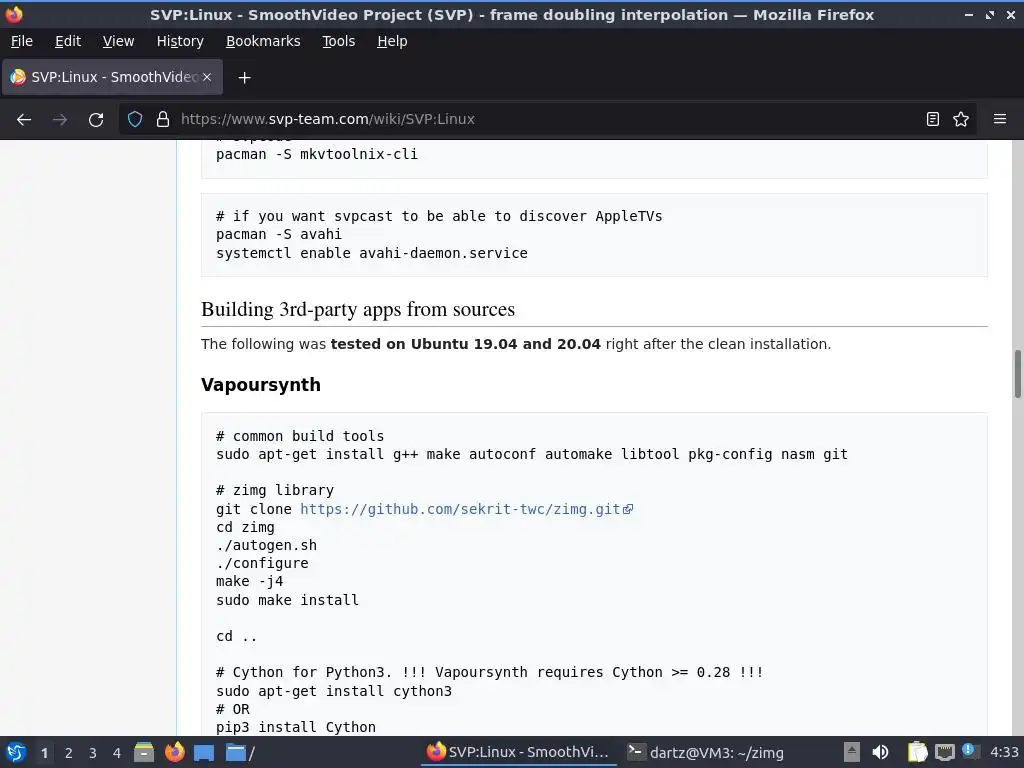Open the taskbar start menu icon
Image resolution: width=1024 pixels, height=768 pixels.
16,752
